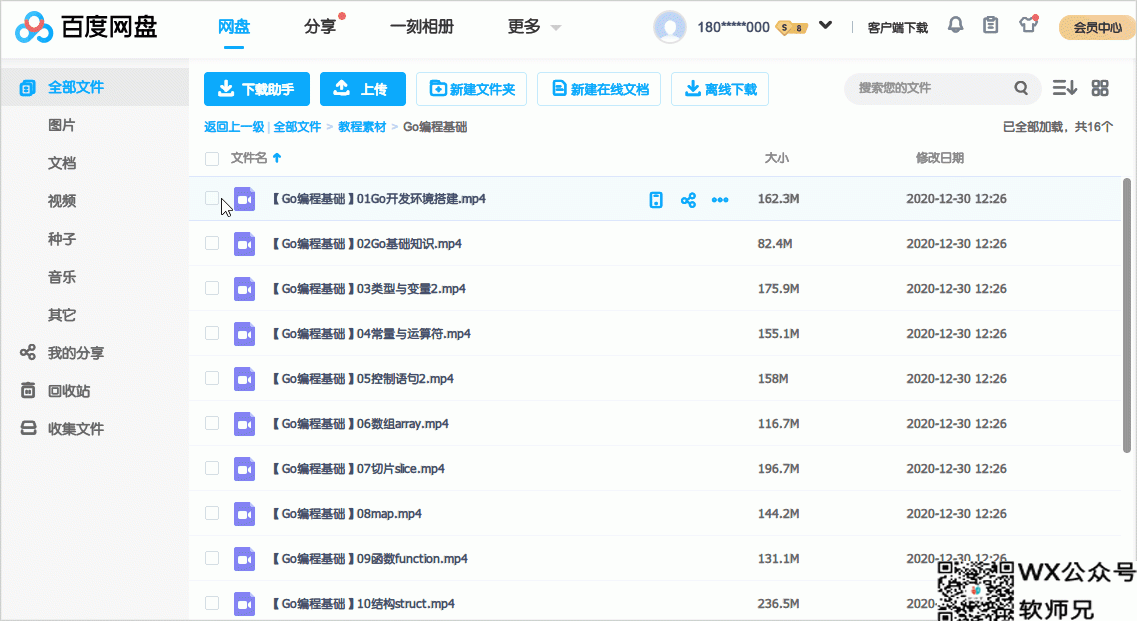Select 视频 category in sidebar
1137x621 pixels.
tap(62, 200)
